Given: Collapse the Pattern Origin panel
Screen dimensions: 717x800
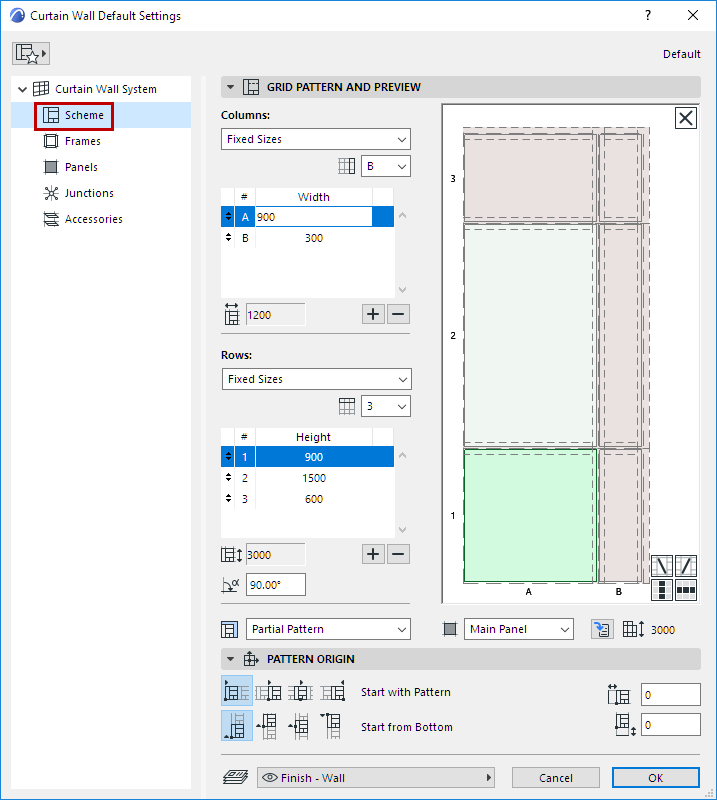Looking at the screenshot, I should [231, 659].
